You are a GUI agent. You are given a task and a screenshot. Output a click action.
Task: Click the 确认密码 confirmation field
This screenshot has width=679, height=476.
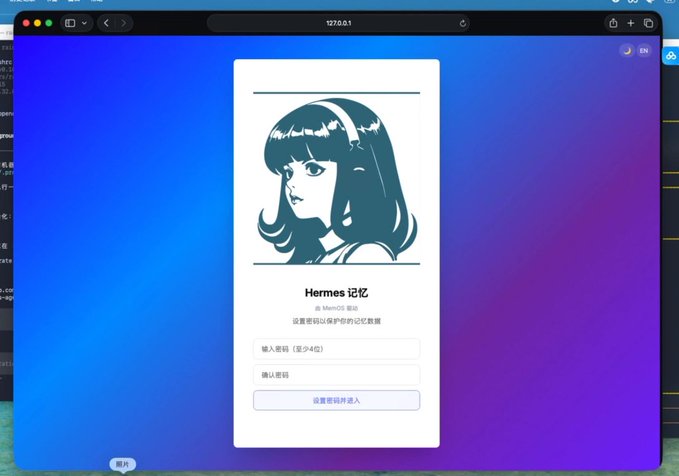tap(336, 375)
